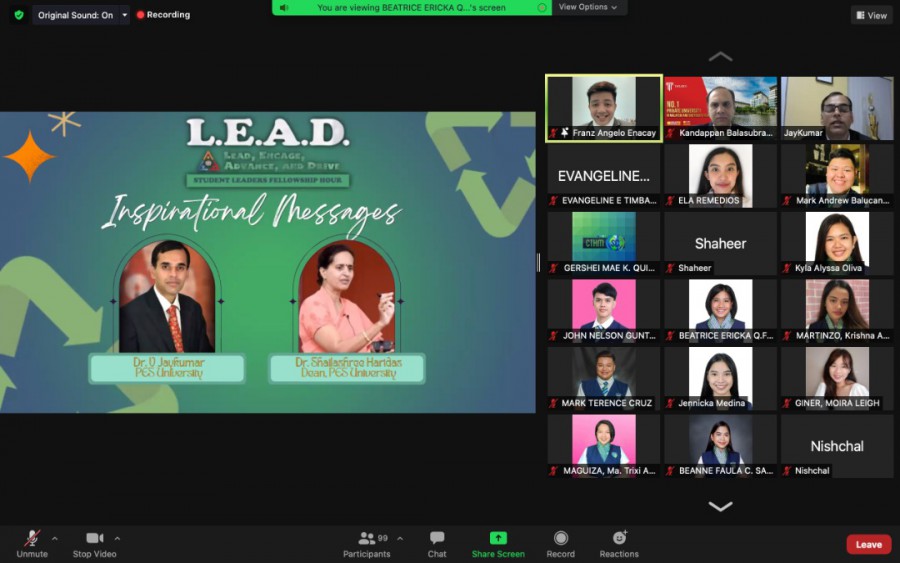
Task: Stop Video camera toggle
Action: pyautogui.click(x=95, y=538)
